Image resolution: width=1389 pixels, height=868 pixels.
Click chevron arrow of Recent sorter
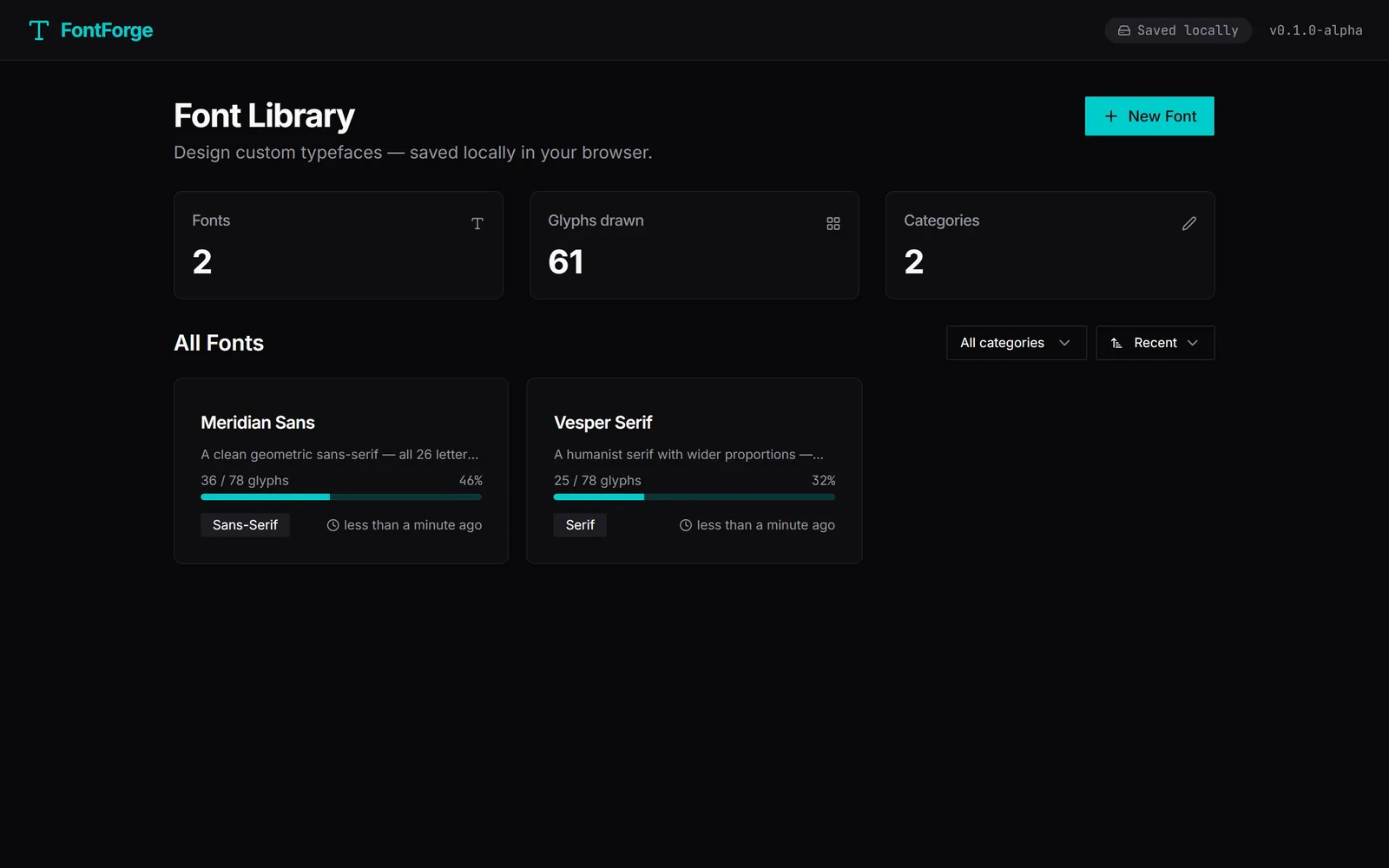point(1193,343)
